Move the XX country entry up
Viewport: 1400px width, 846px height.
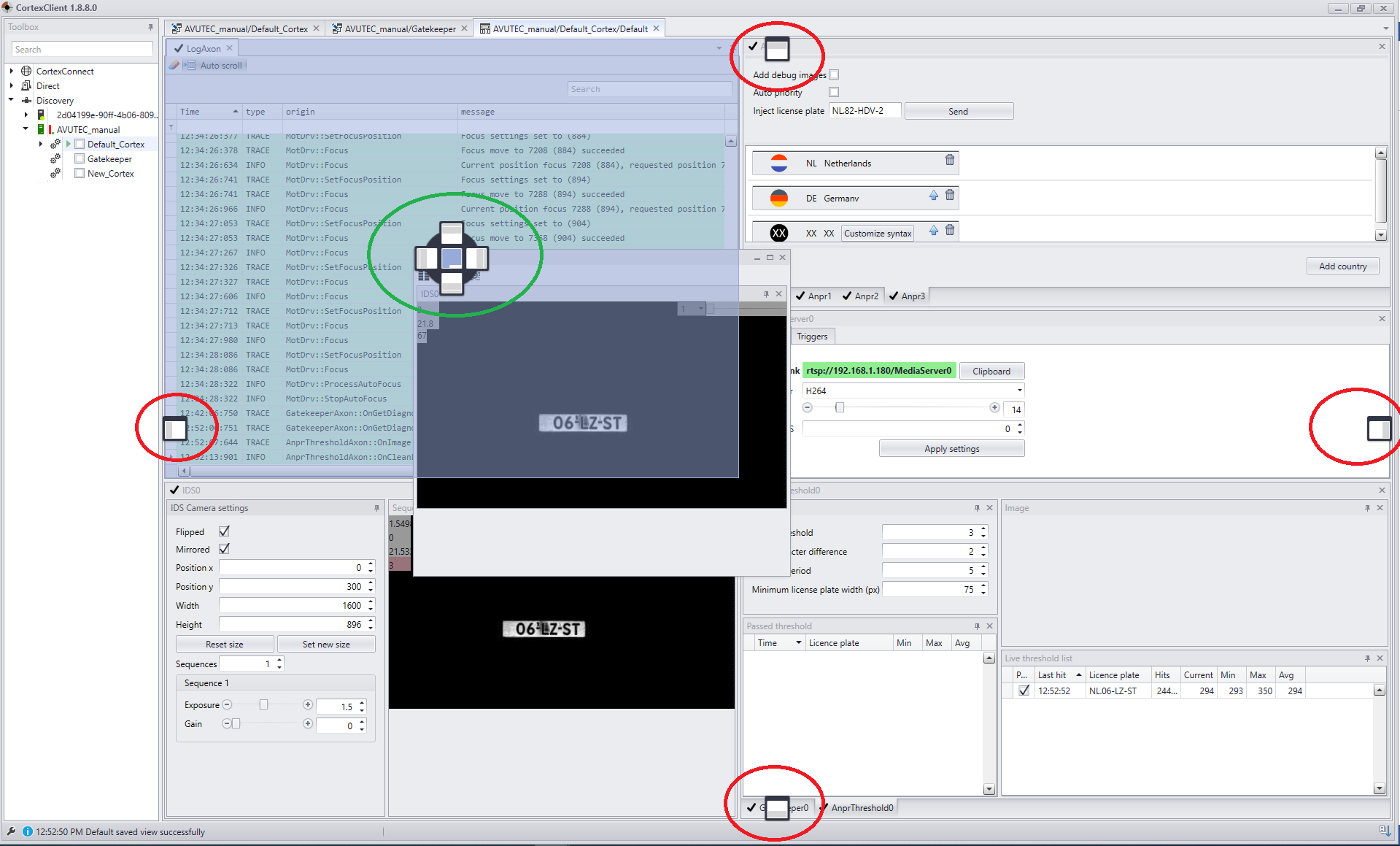coord(934,230)
